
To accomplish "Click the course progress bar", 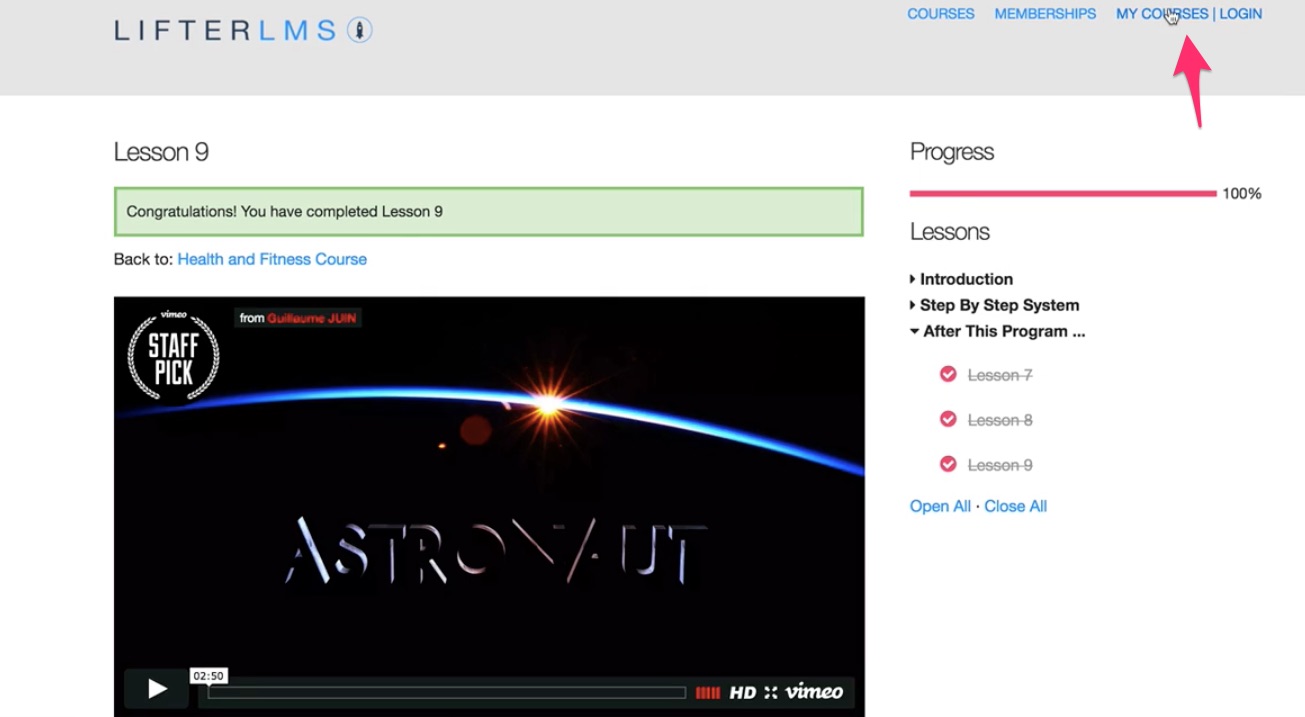I will coord(1062,193).
